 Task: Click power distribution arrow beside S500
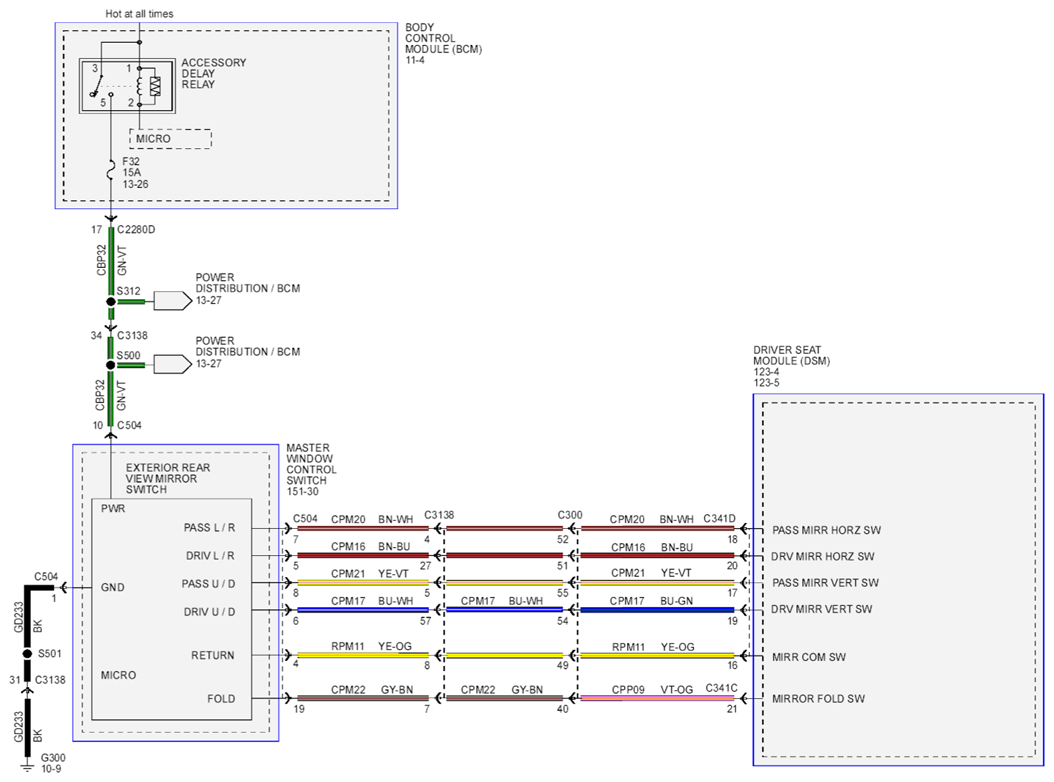pos(173,364)
